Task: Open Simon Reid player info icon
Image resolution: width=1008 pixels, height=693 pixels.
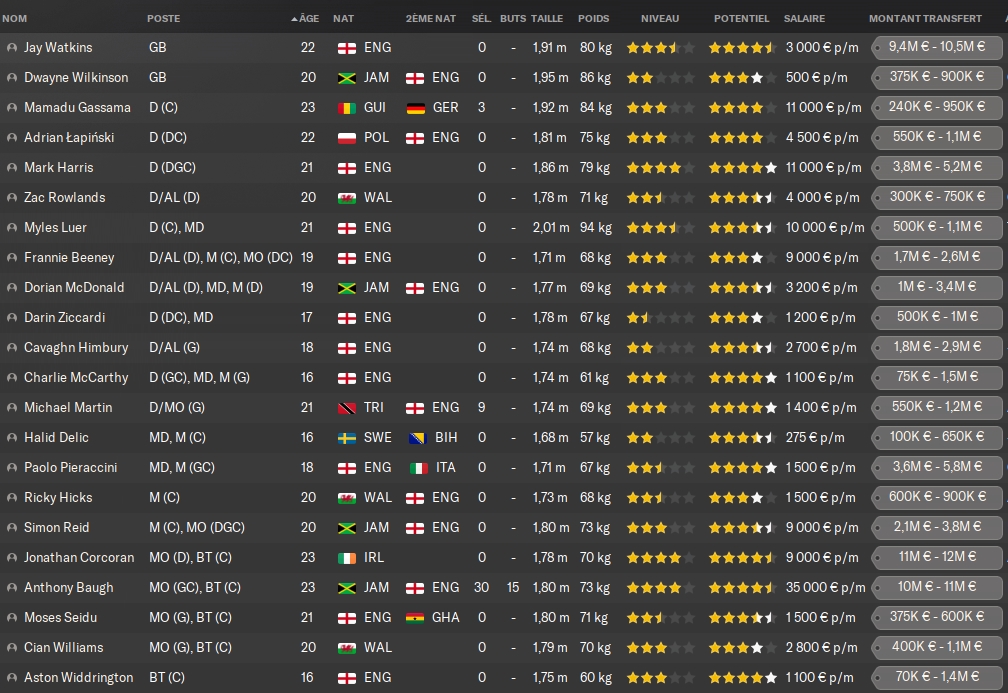Action: (x=12, y=528)
